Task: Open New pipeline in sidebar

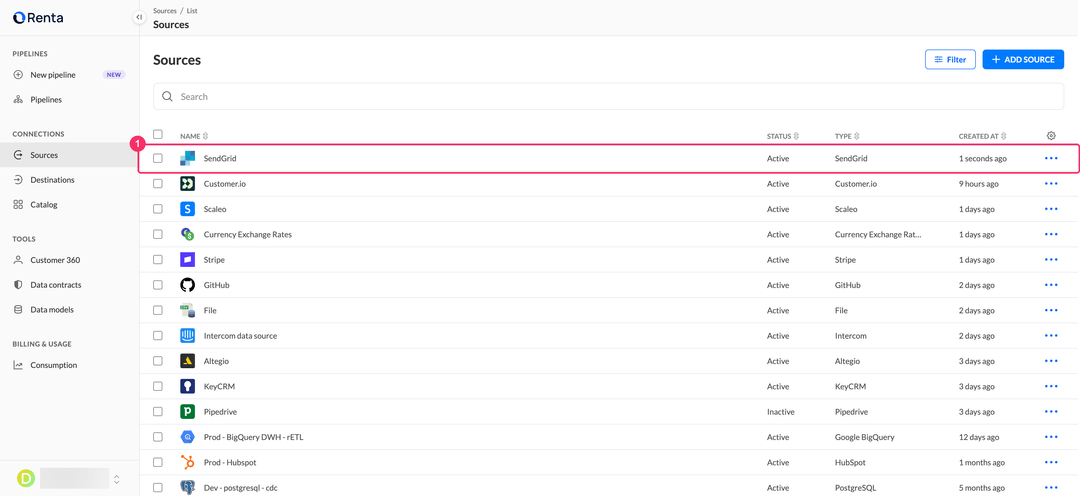Action: (69, 74)
